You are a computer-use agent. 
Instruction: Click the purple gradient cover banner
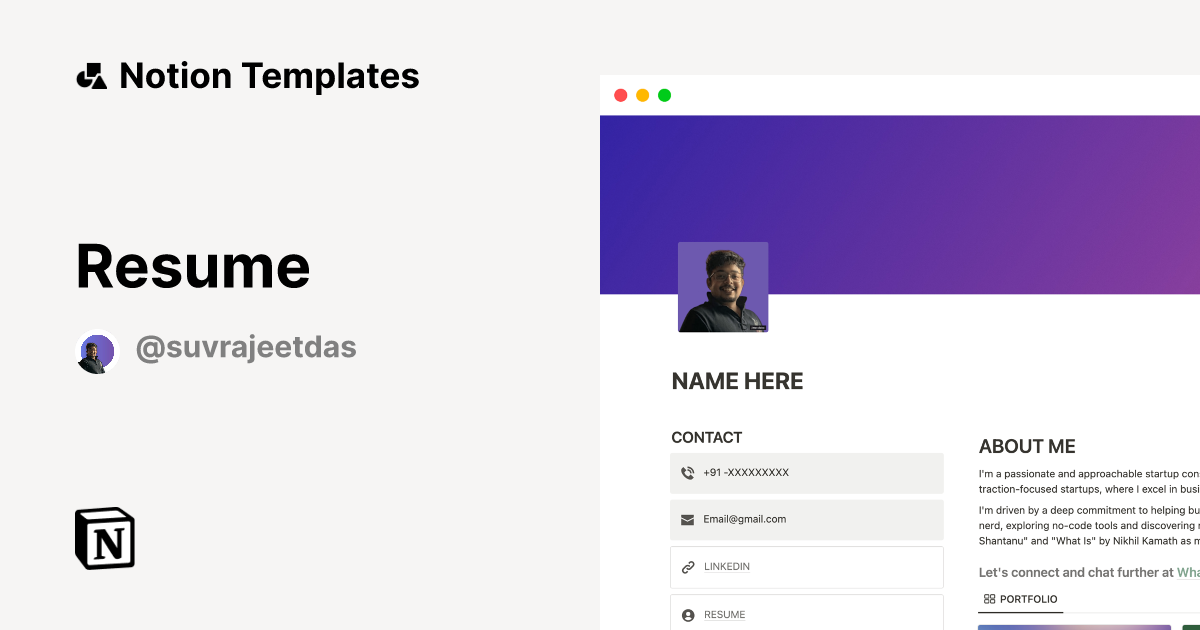950,190
